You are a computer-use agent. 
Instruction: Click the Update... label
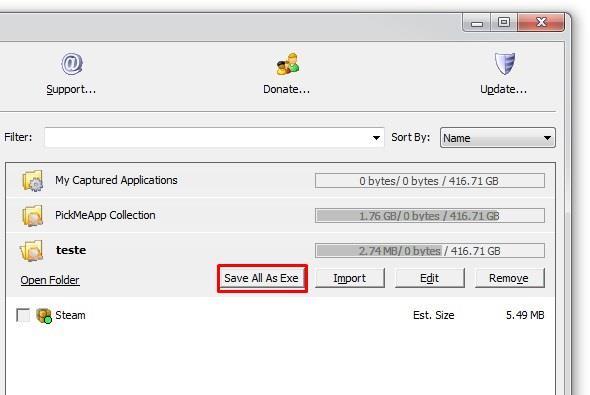click(x=503, y=89)
